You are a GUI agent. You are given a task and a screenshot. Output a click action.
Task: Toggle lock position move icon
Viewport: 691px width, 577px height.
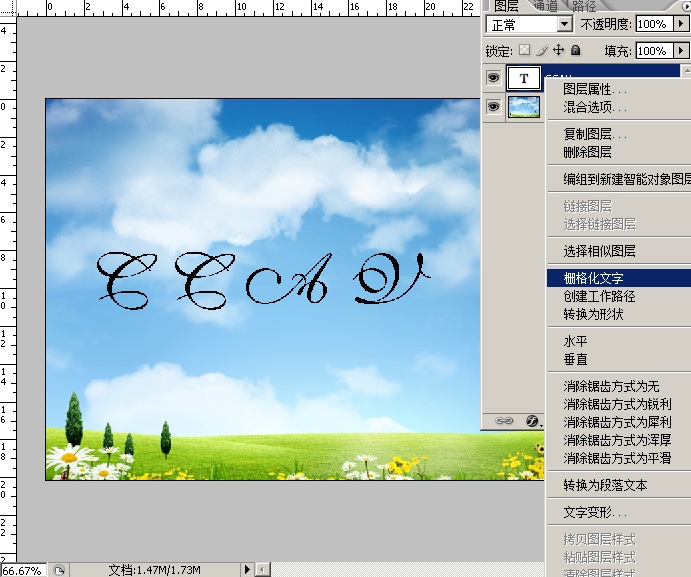click(x=558, y=50)
